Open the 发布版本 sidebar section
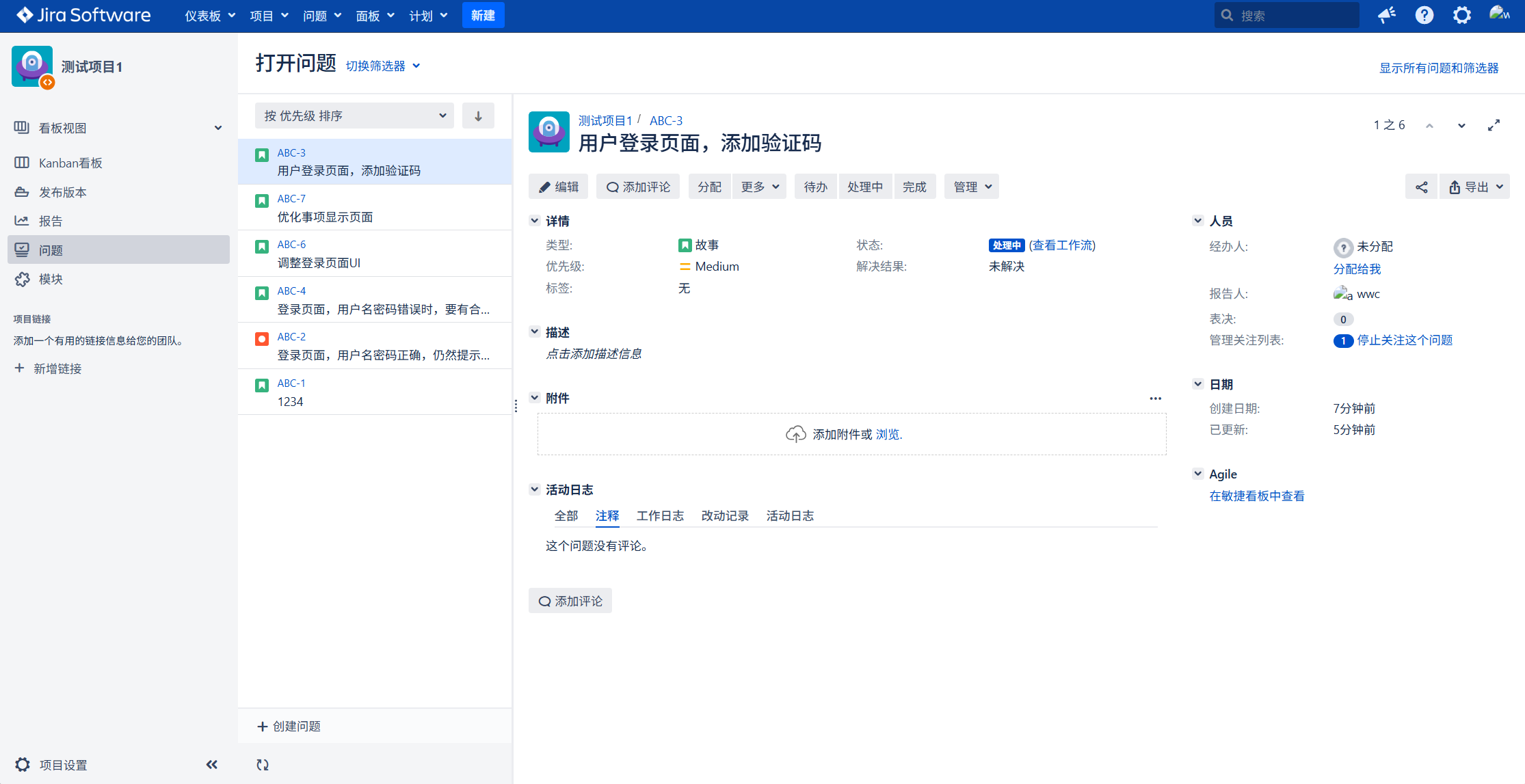Viewport: 1525px width, 784px height. point(62,192)
